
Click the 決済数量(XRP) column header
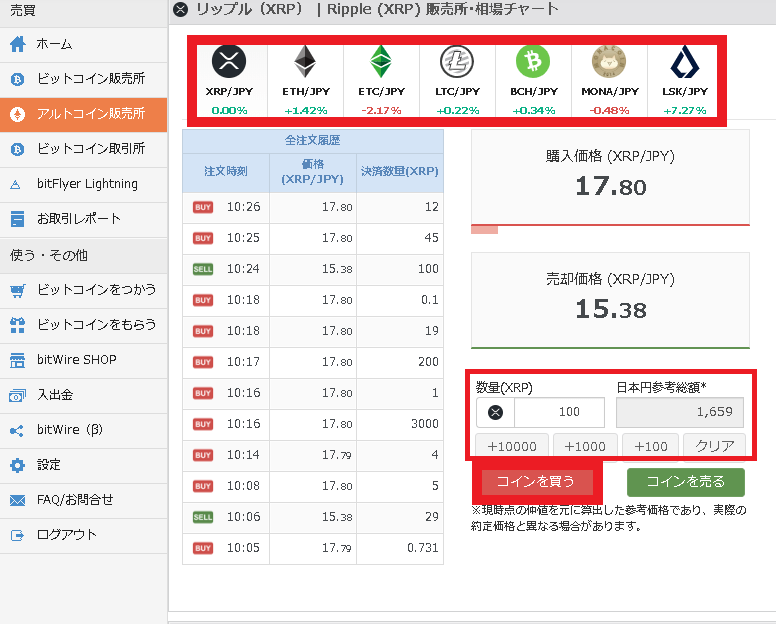(x=400, y=172)
